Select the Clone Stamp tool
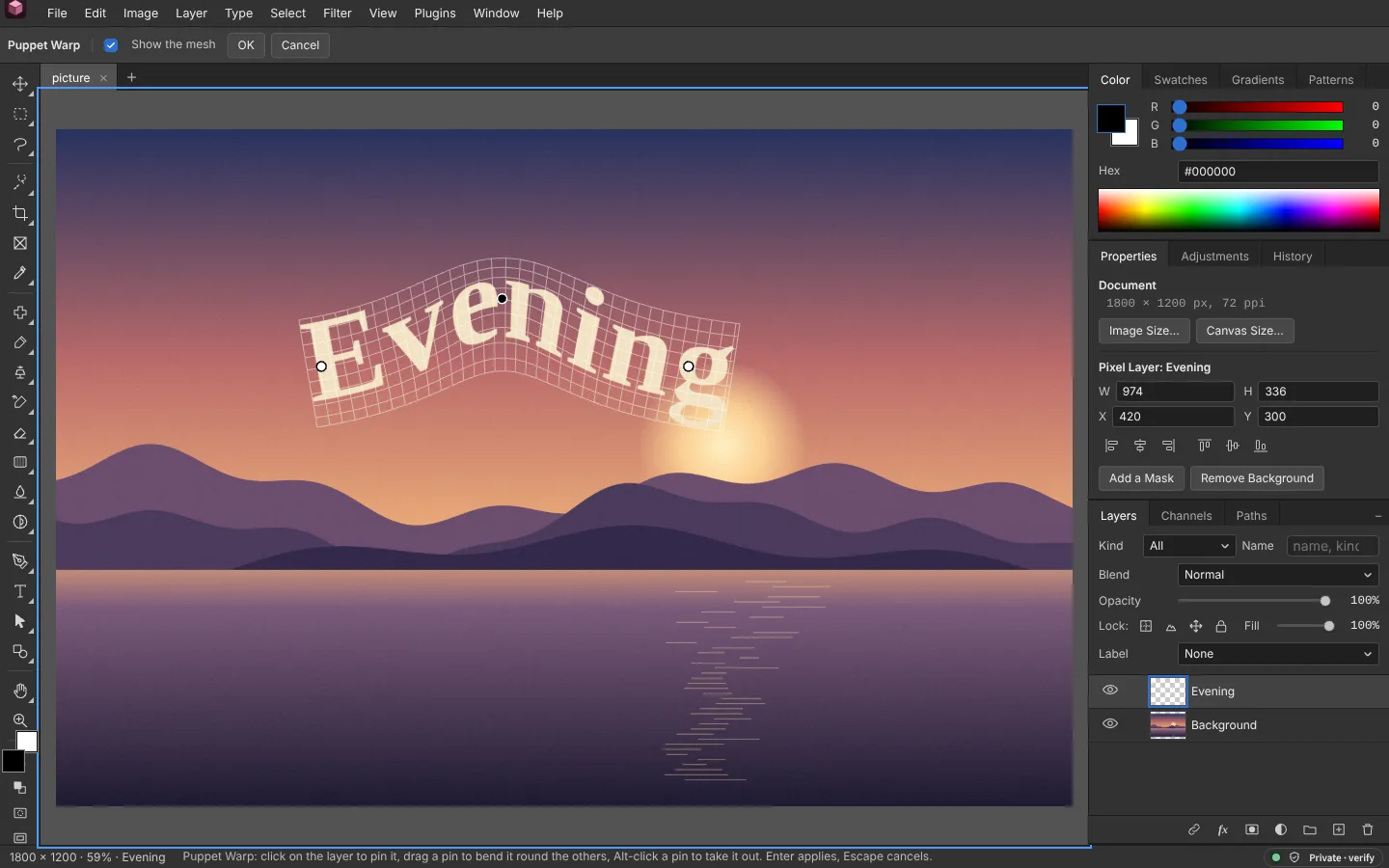The image size is (1389, 868). [x=20, y=372]
